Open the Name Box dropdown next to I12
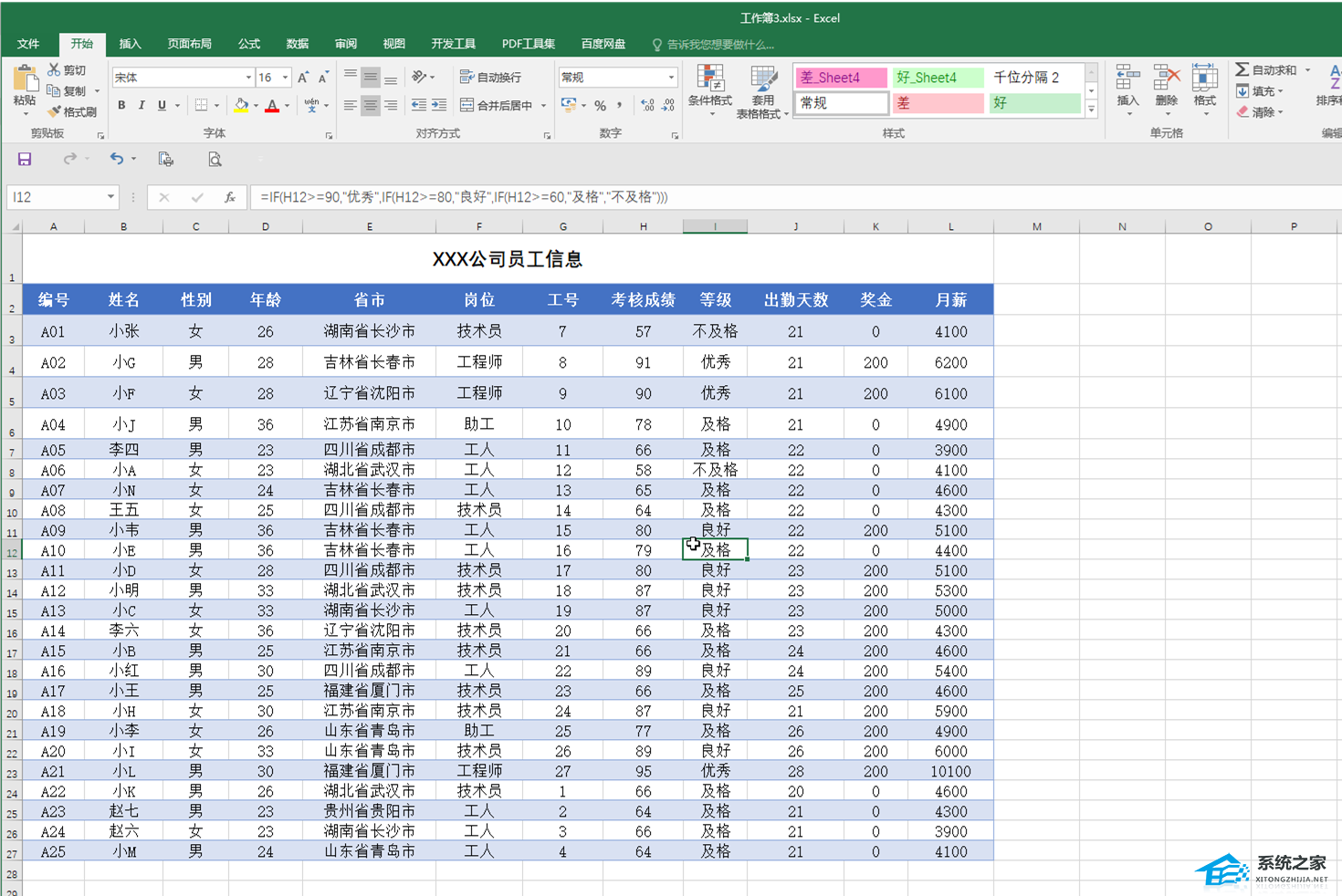 pyautogui.click(x=110, y=197)
